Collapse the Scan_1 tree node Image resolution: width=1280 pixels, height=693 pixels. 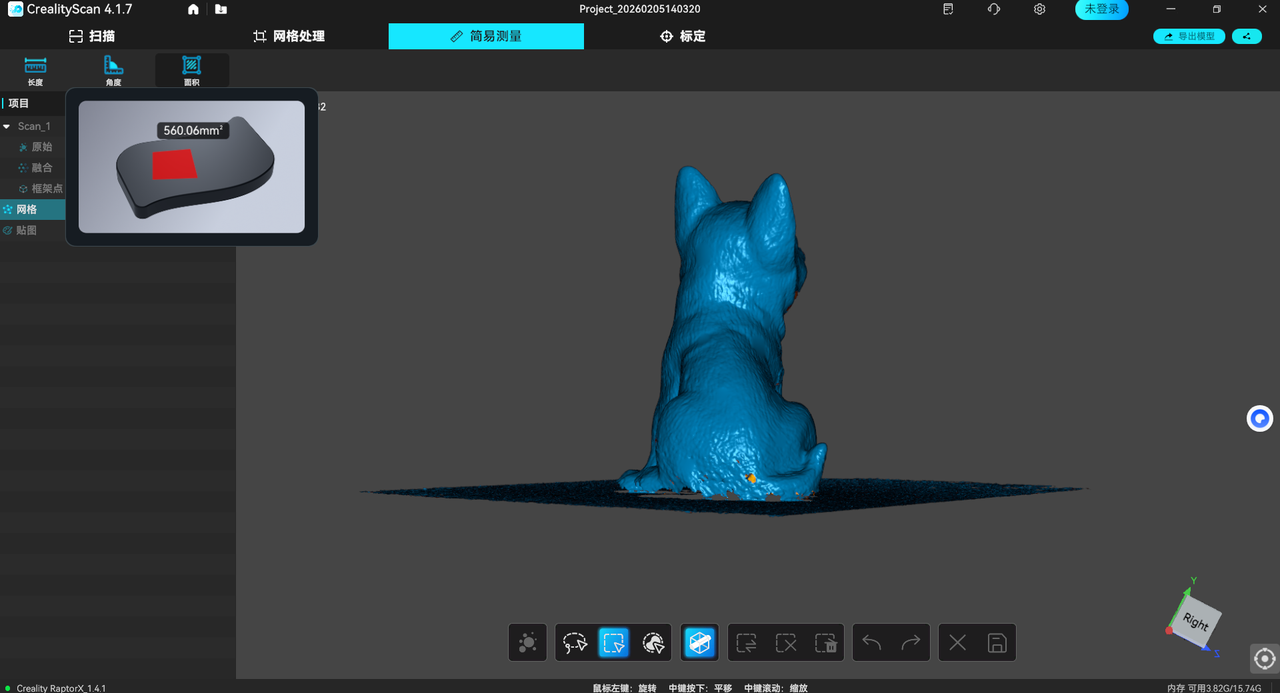pyautogui.click(x=7, y=127)
